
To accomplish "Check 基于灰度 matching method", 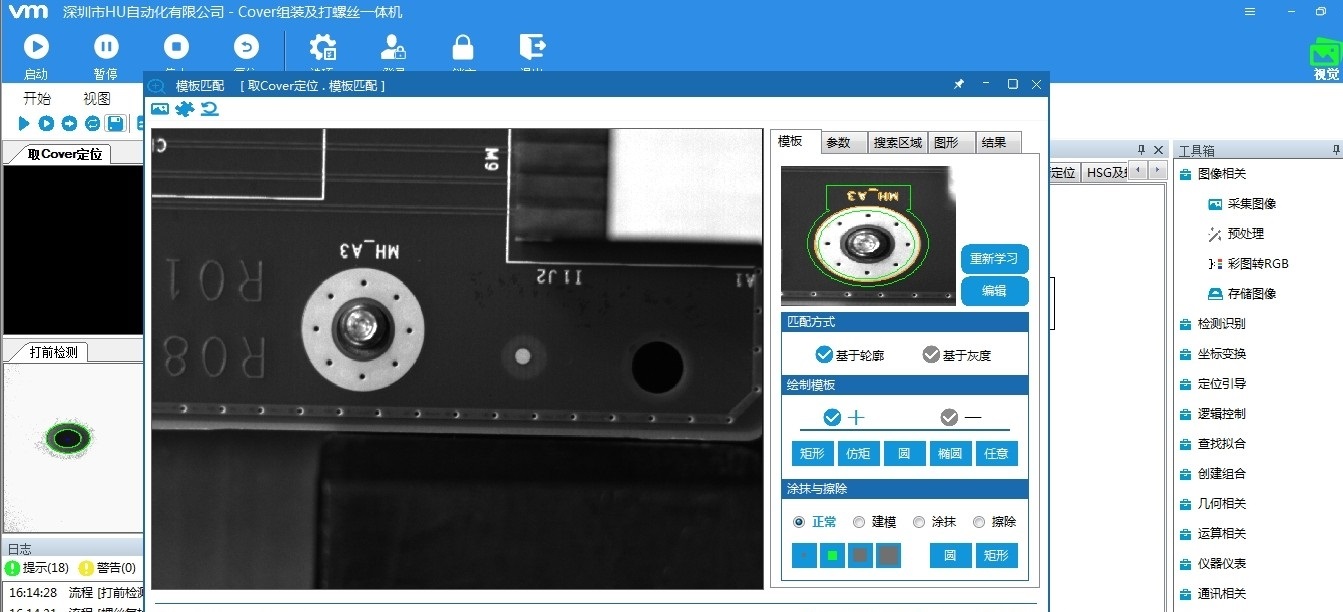I will coord(931,354).
